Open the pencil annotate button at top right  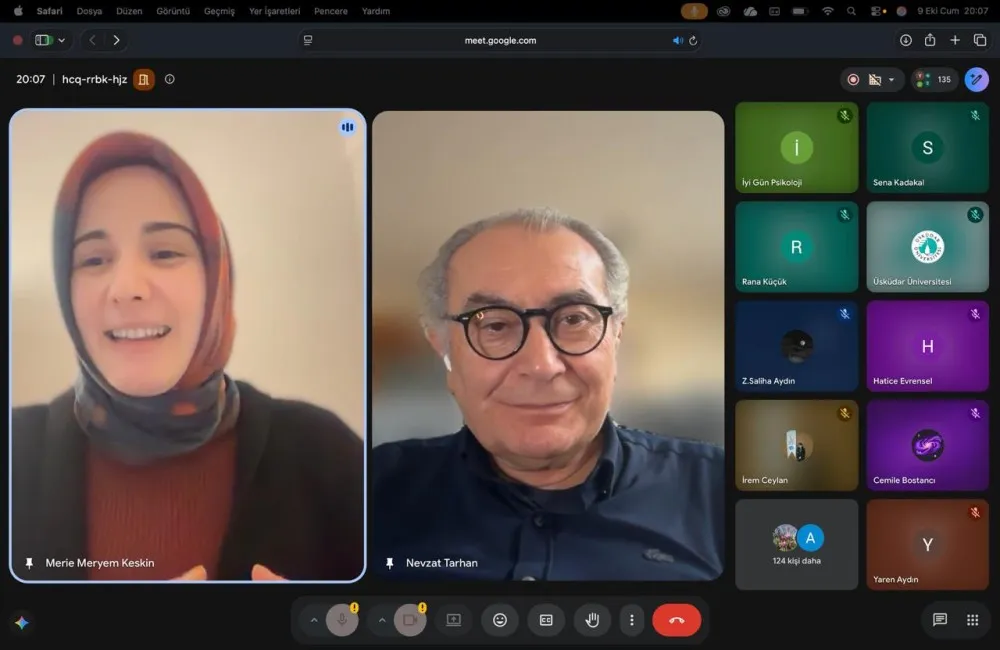[976, 80]
